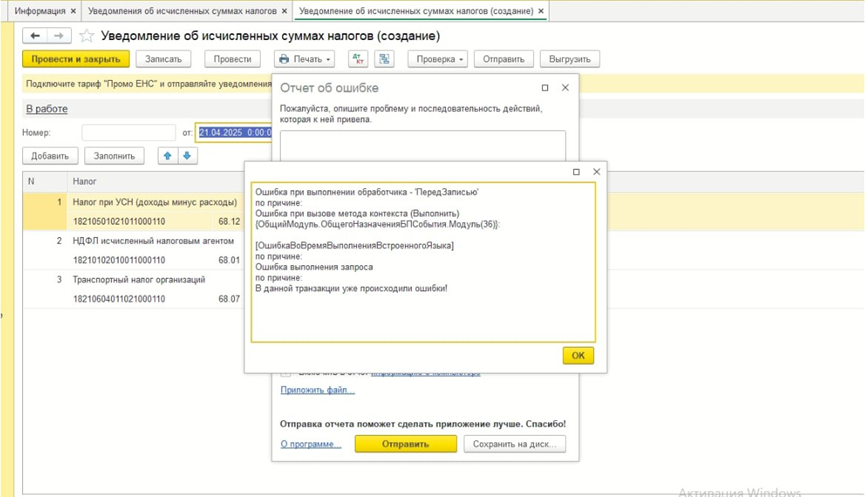Click account cell 68.01
Image resolution: width=865 pixels, height=497 pixels.
(x=229, y=260)
